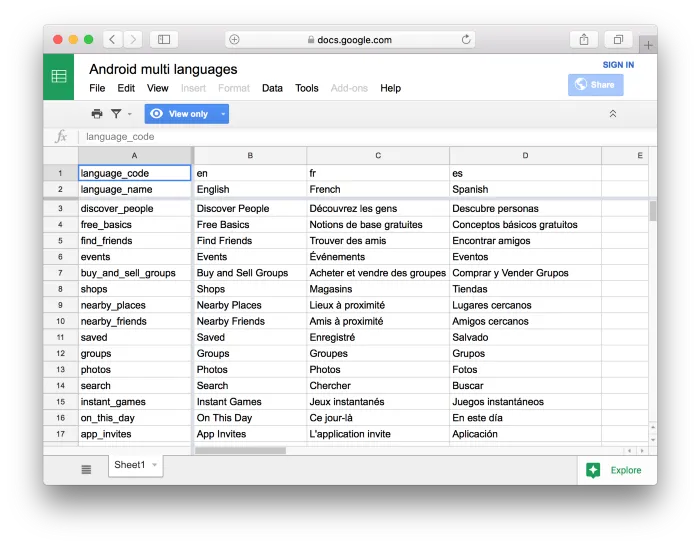The image size is (700, 546).
Task: Click the horizontal scrollbar thumb
Action: coord(241,451)
